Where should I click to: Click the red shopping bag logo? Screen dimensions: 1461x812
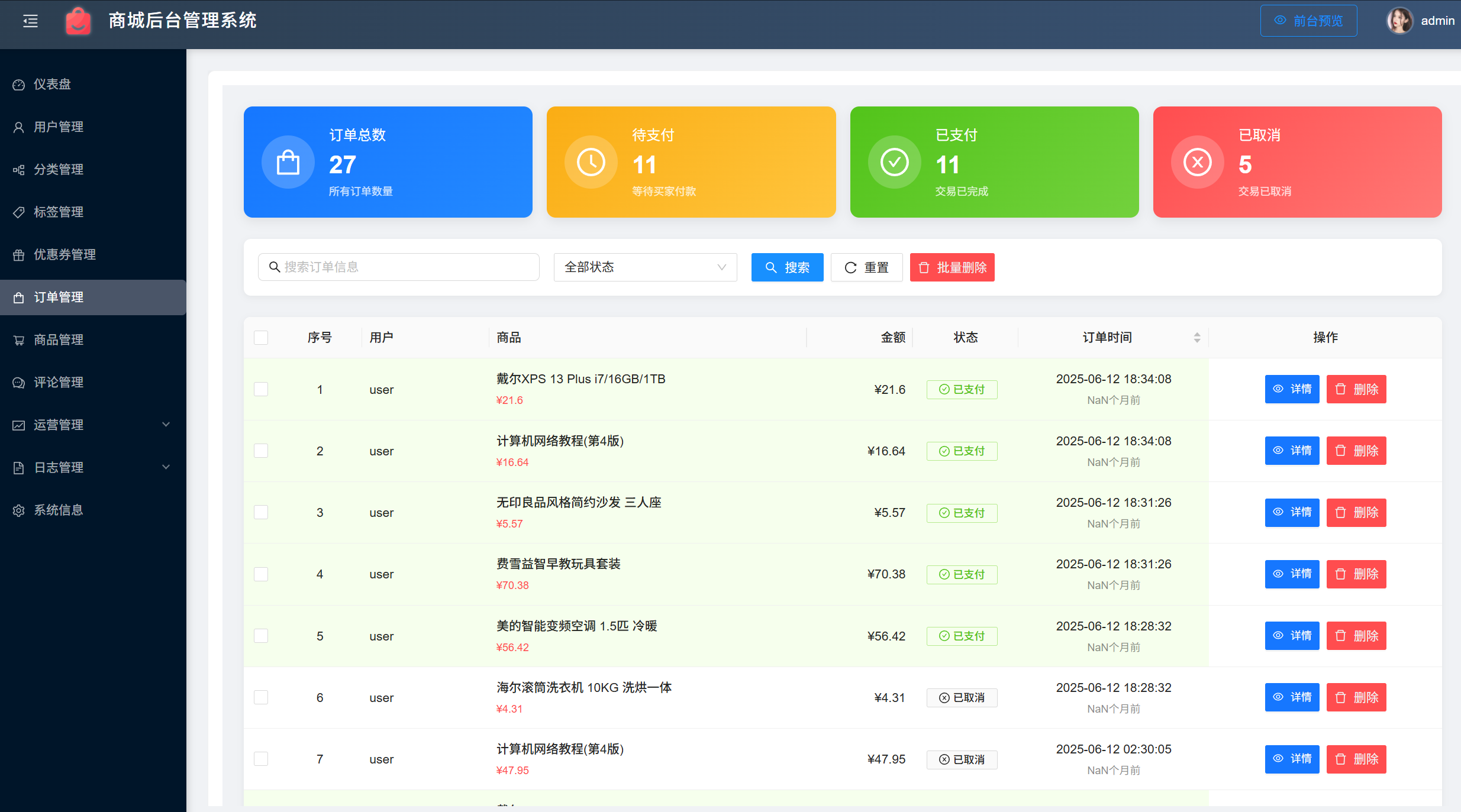[x=78, y=21]
